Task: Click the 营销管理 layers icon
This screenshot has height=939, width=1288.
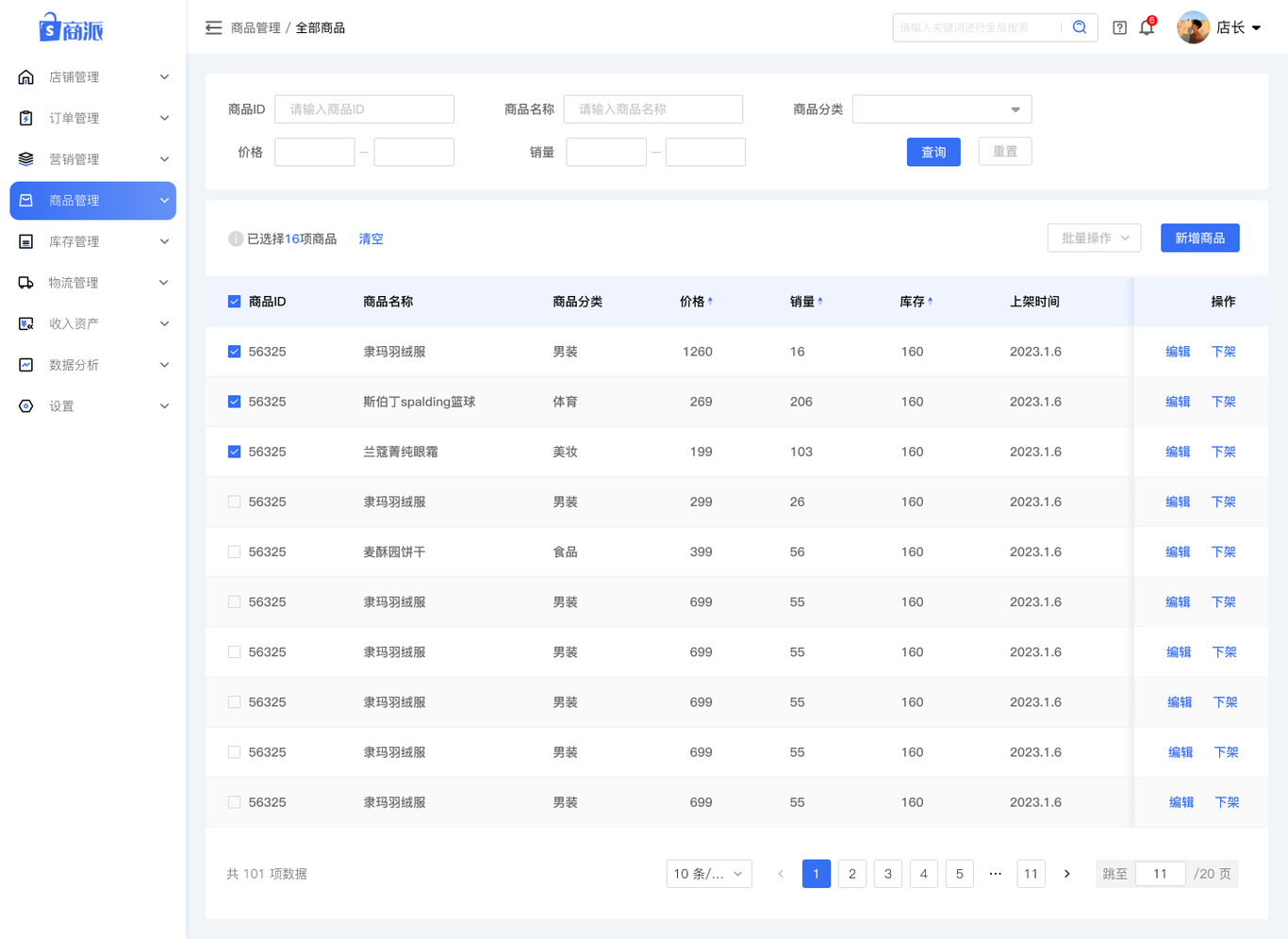Action: pos(26,159)
